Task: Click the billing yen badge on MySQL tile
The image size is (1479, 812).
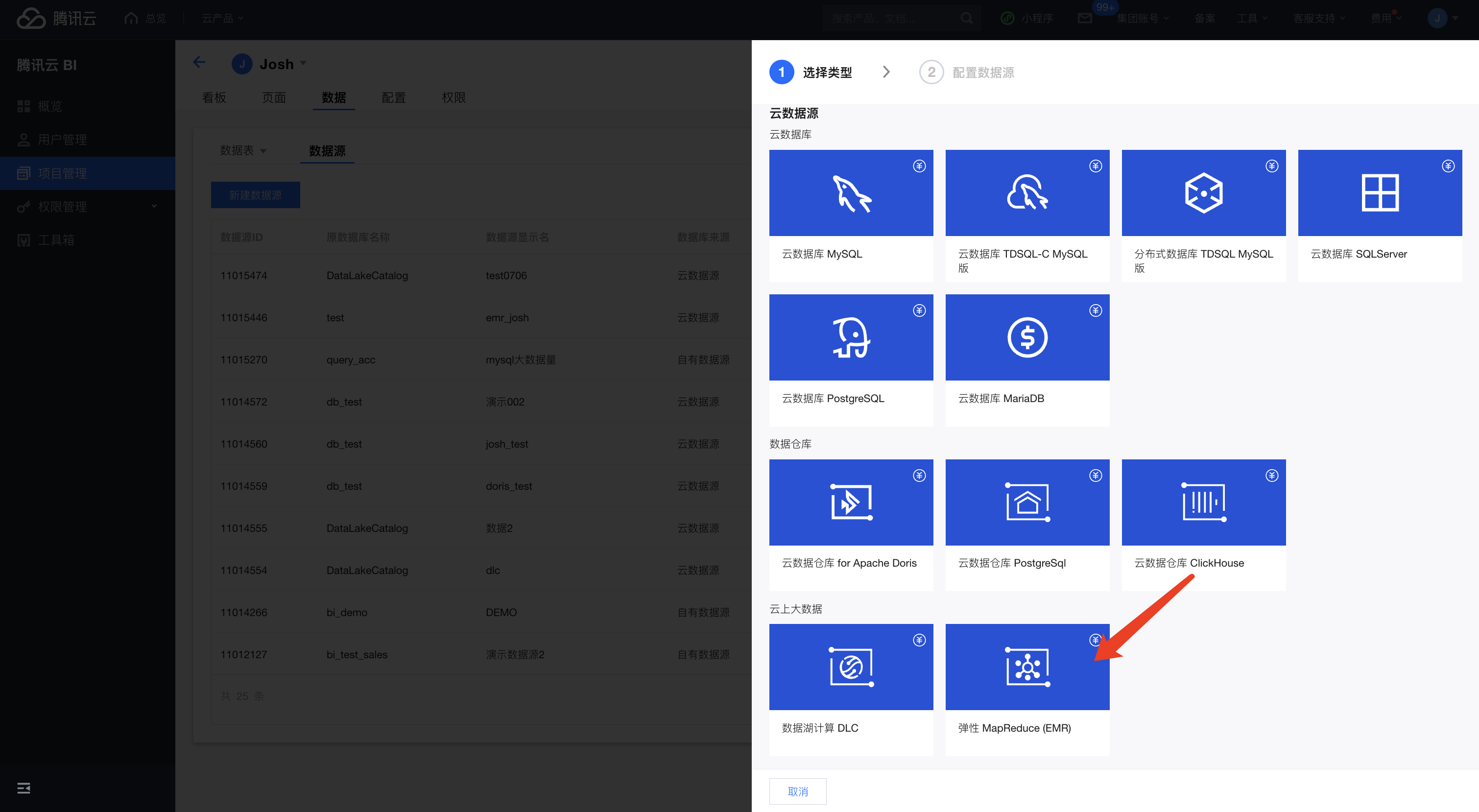Action: click(919, 166)
